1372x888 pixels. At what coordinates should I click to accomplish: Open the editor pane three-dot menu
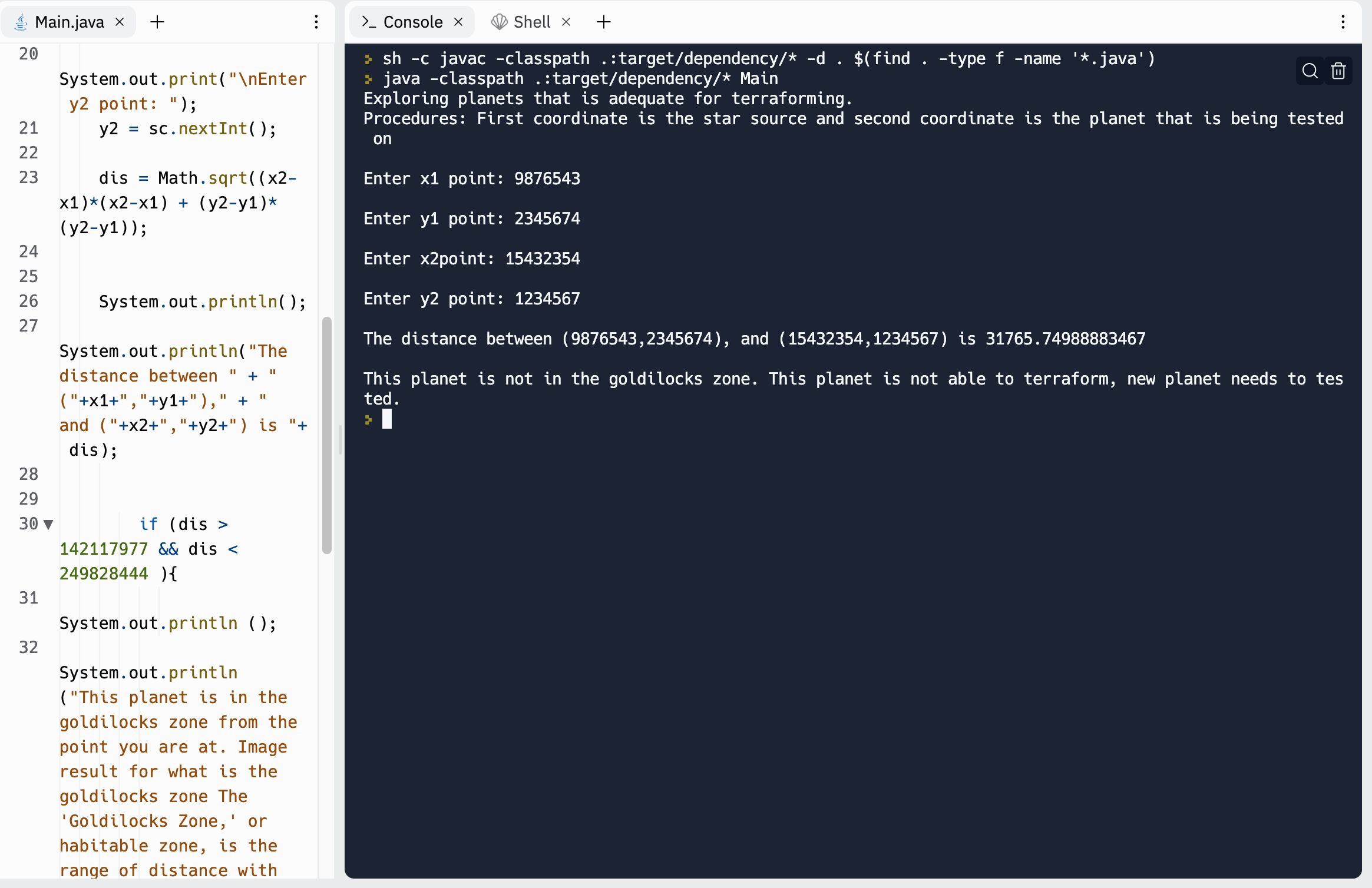(x=316, y=22)
